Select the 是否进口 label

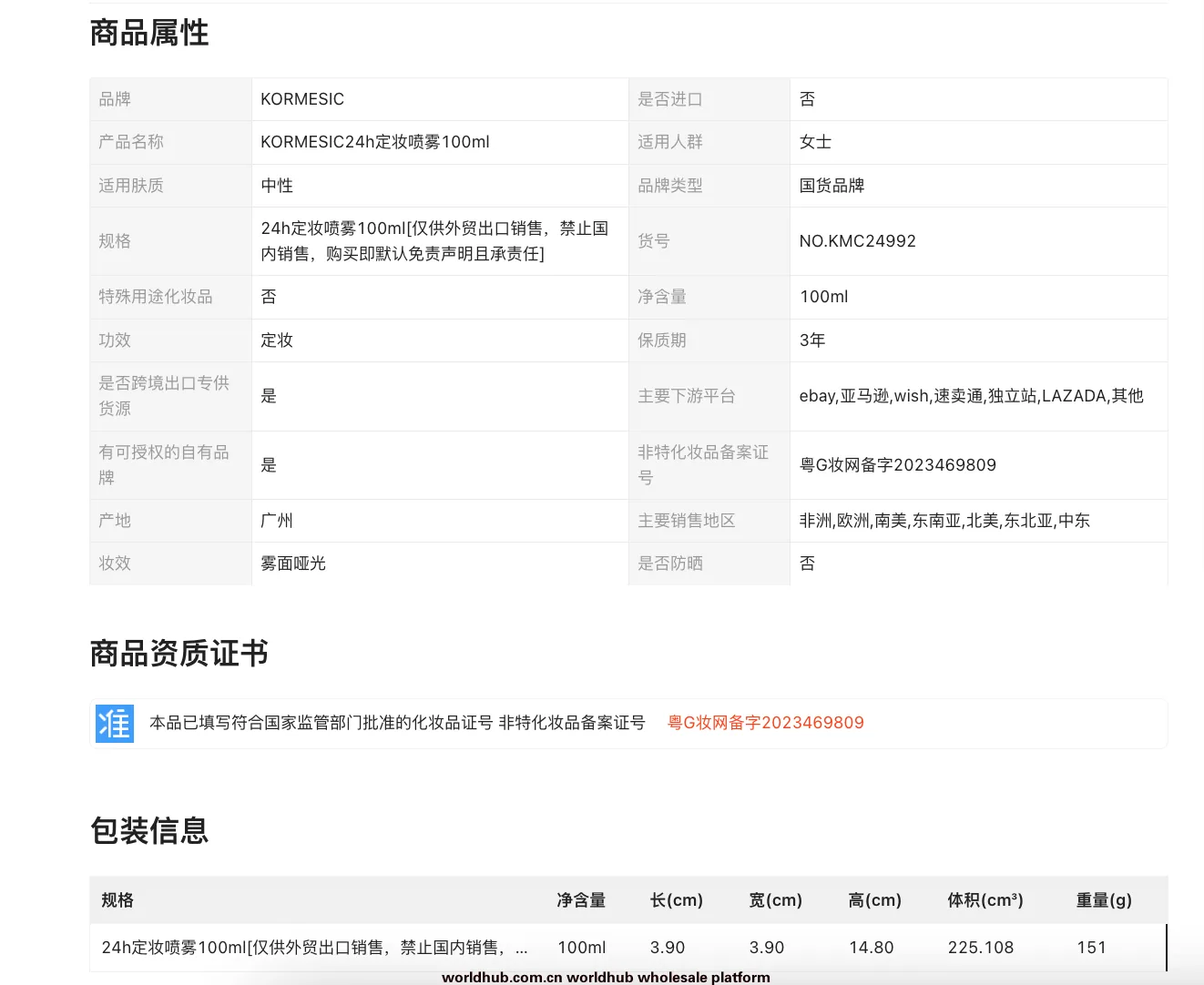tap(670, 99)
